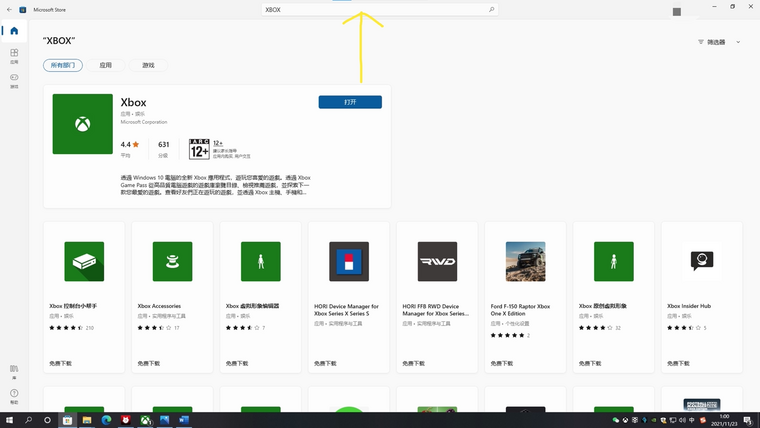Screen dimensions: 760x428
Task: Click the WeChat tray icon
Action: coord(616,420)
